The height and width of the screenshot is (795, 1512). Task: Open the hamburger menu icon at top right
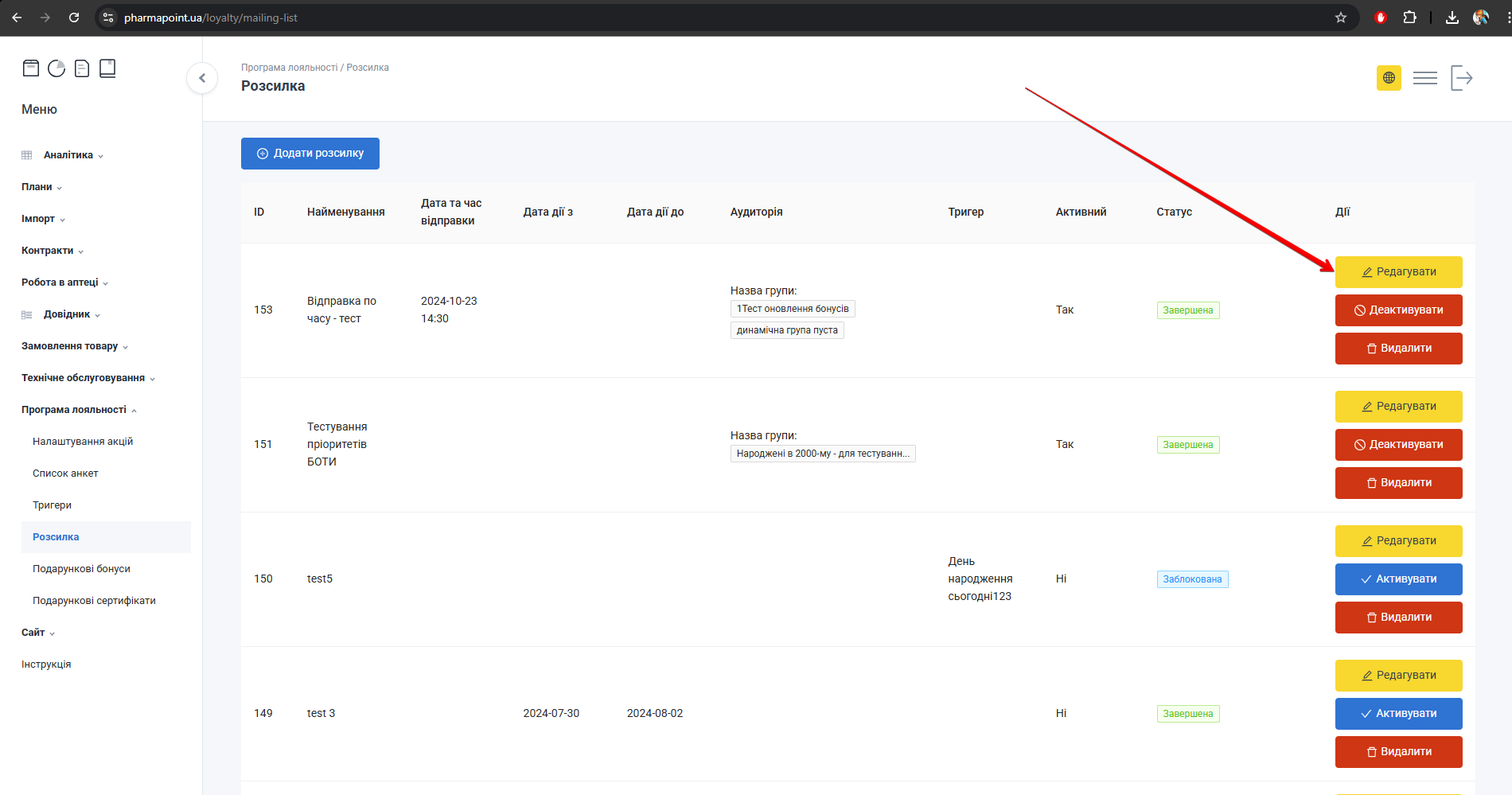coord(1424,78)
